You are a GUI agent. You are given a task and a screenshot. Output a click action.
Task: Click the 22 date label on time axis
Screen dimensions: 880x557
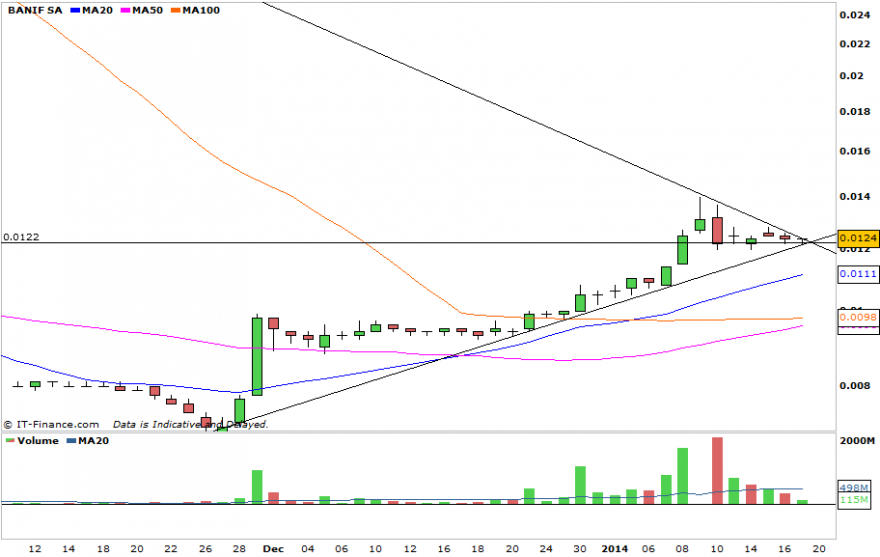(x=171, y=549)
